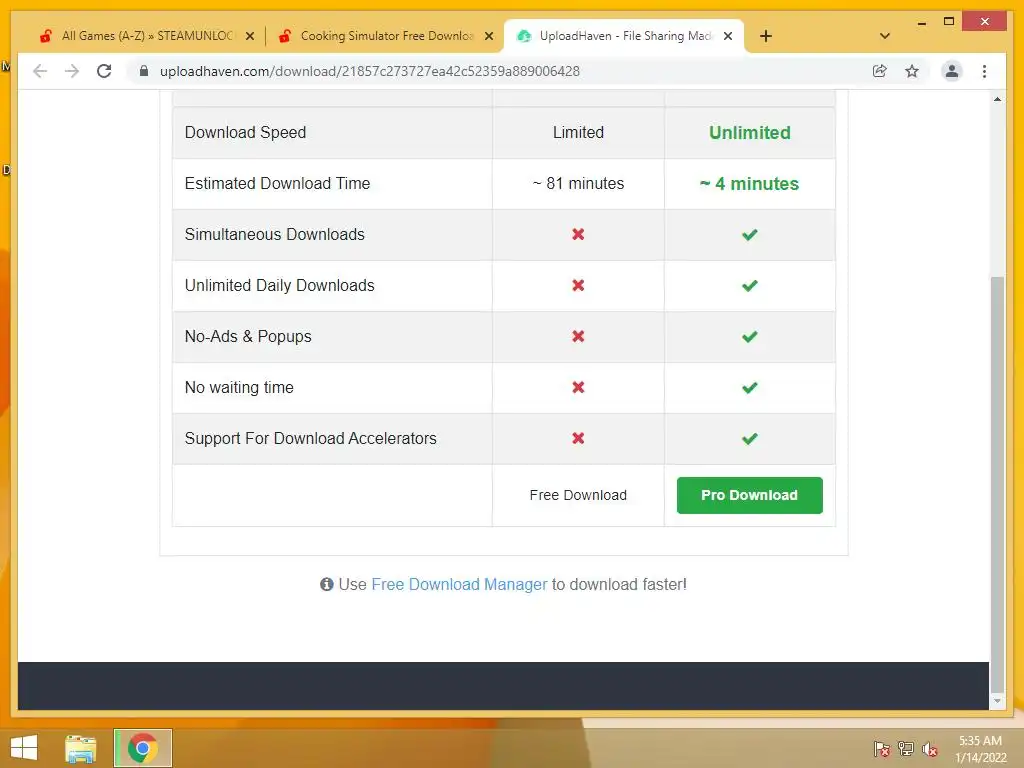Image resolution: width=1024 pixels, height=768 pixels.
Task: Open the Chrome profile avatar
Action: coord(952,71)
